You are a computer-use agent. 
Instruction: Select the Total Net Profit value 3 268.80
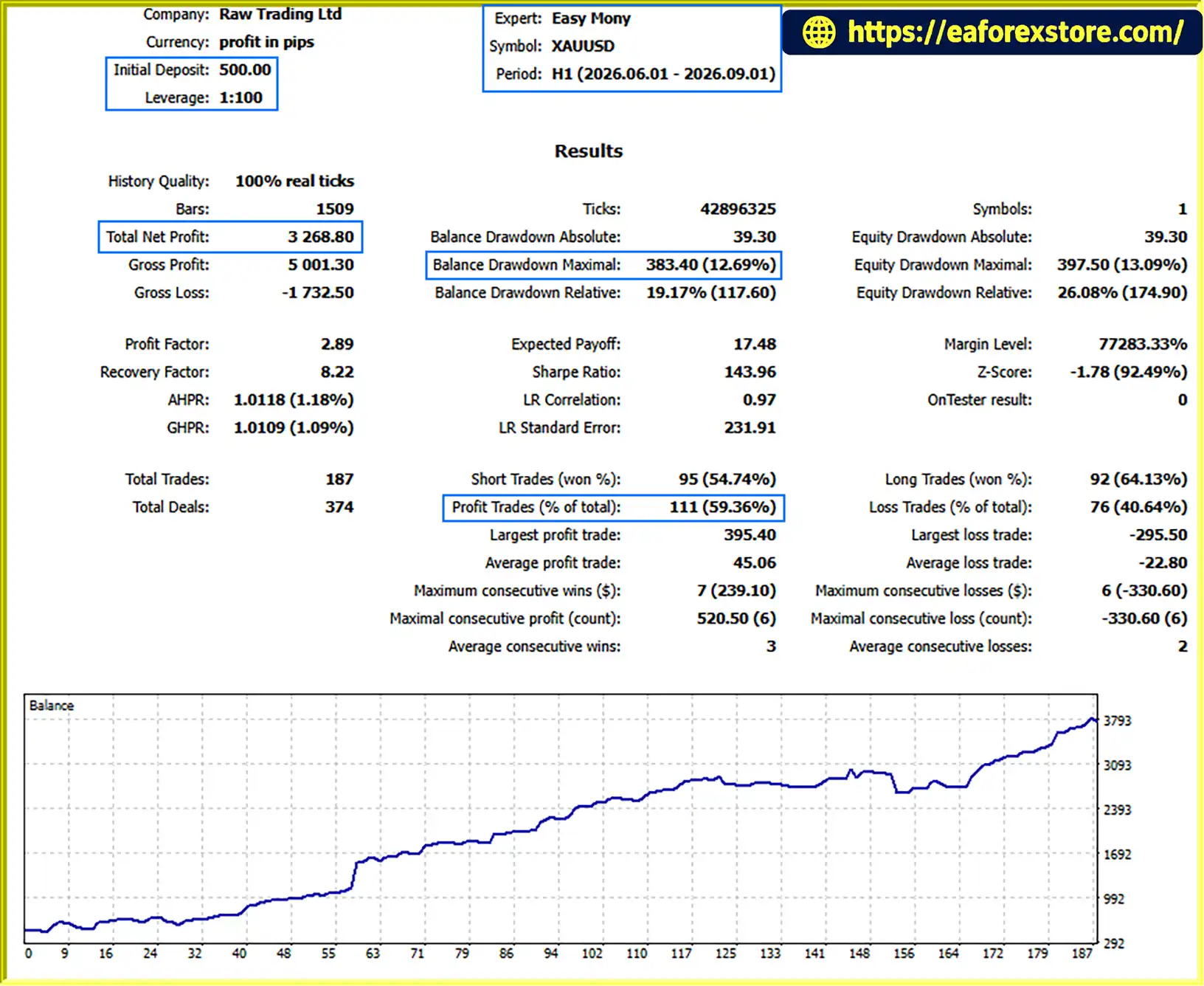(x=321, y=237)
